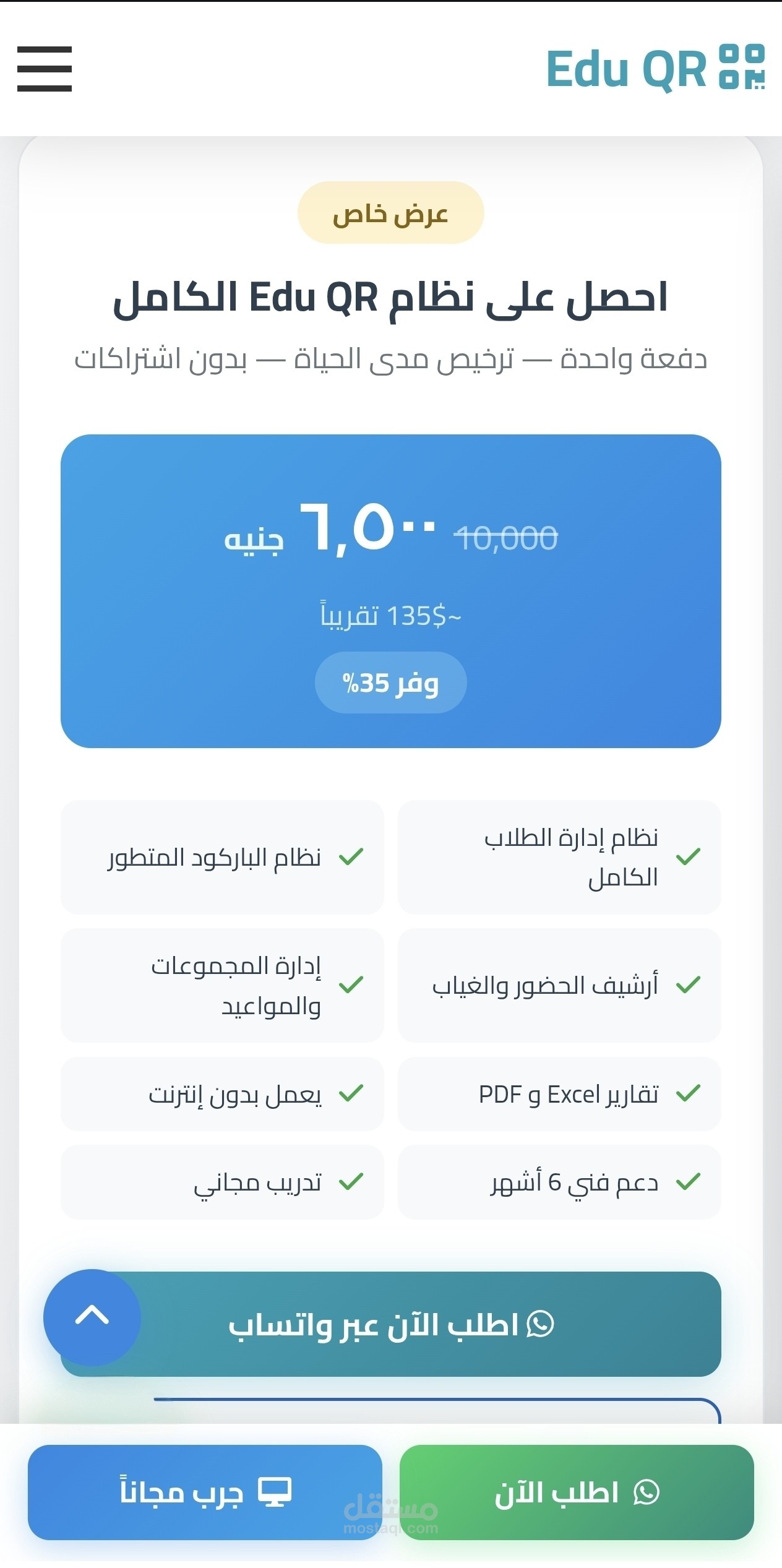Click checkmark beside يعمل بدون إنترنت

point(351,1093)
